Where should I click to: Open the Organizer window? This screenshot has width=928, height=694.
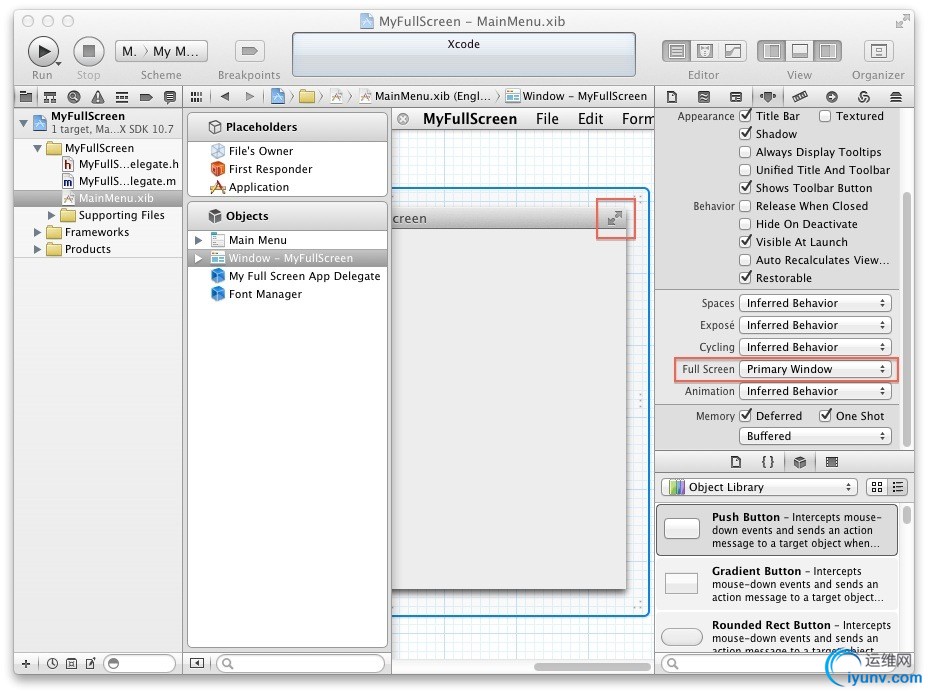(x=878, y=51)
